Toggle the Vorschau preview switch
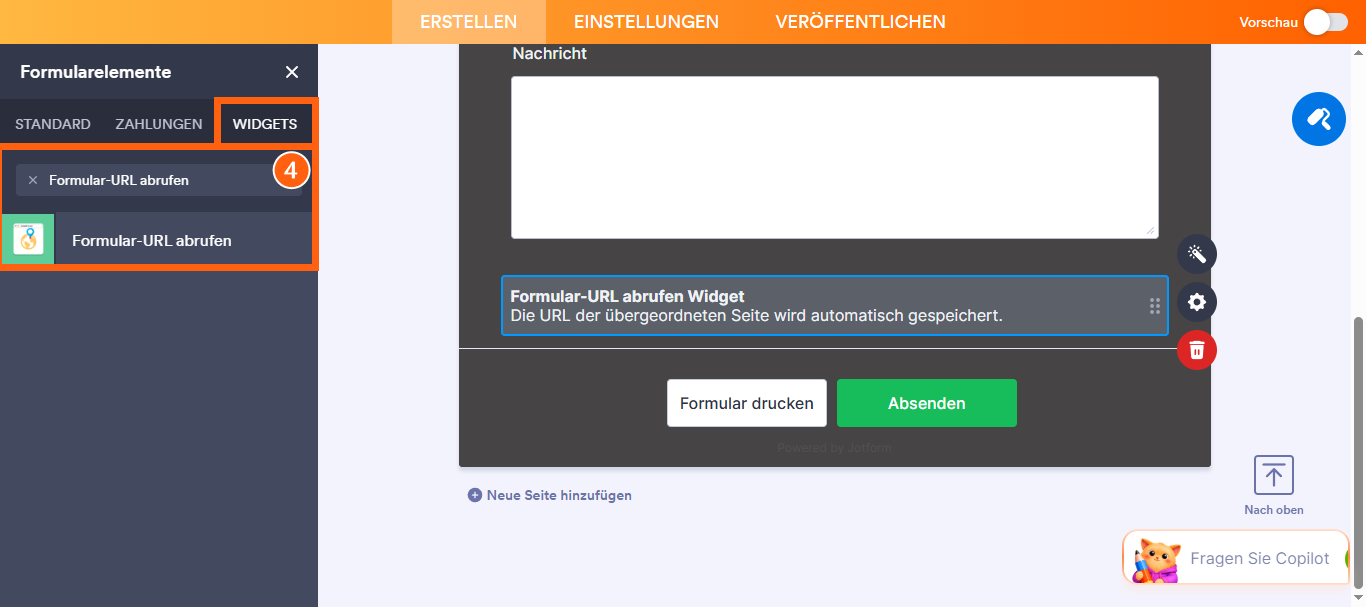 1326,22
